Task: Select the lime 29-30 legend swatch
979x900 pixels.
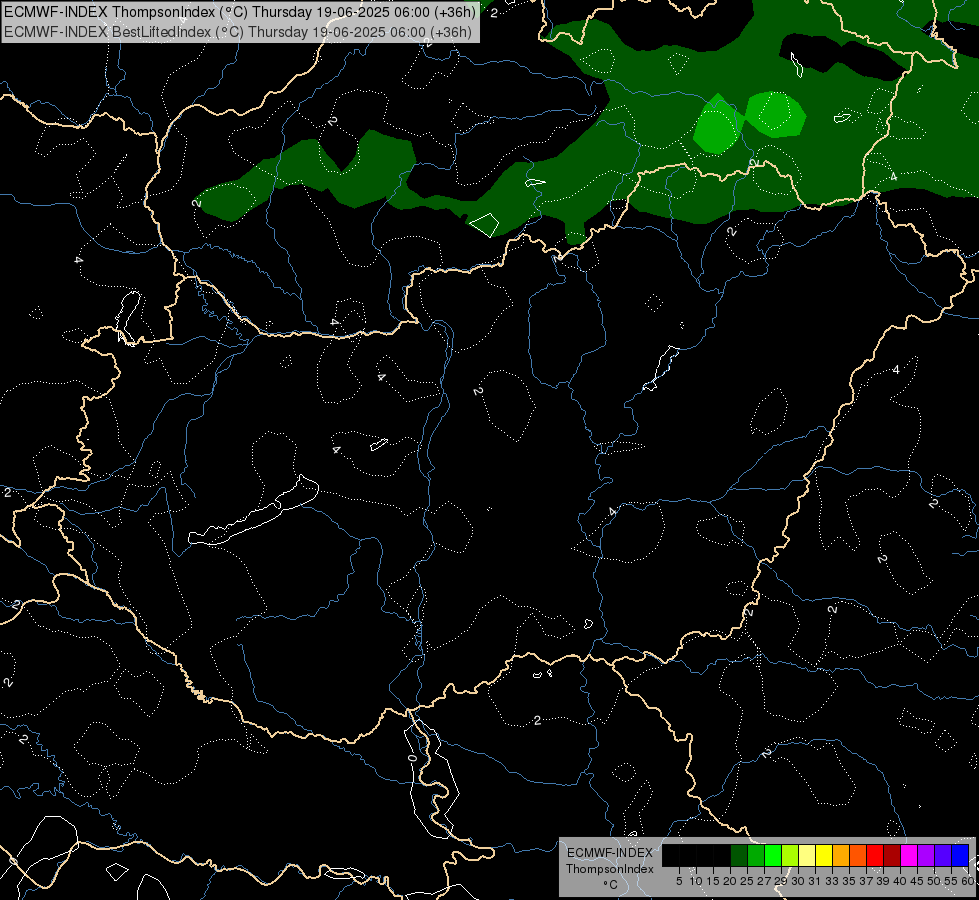Action: [790, 855]
